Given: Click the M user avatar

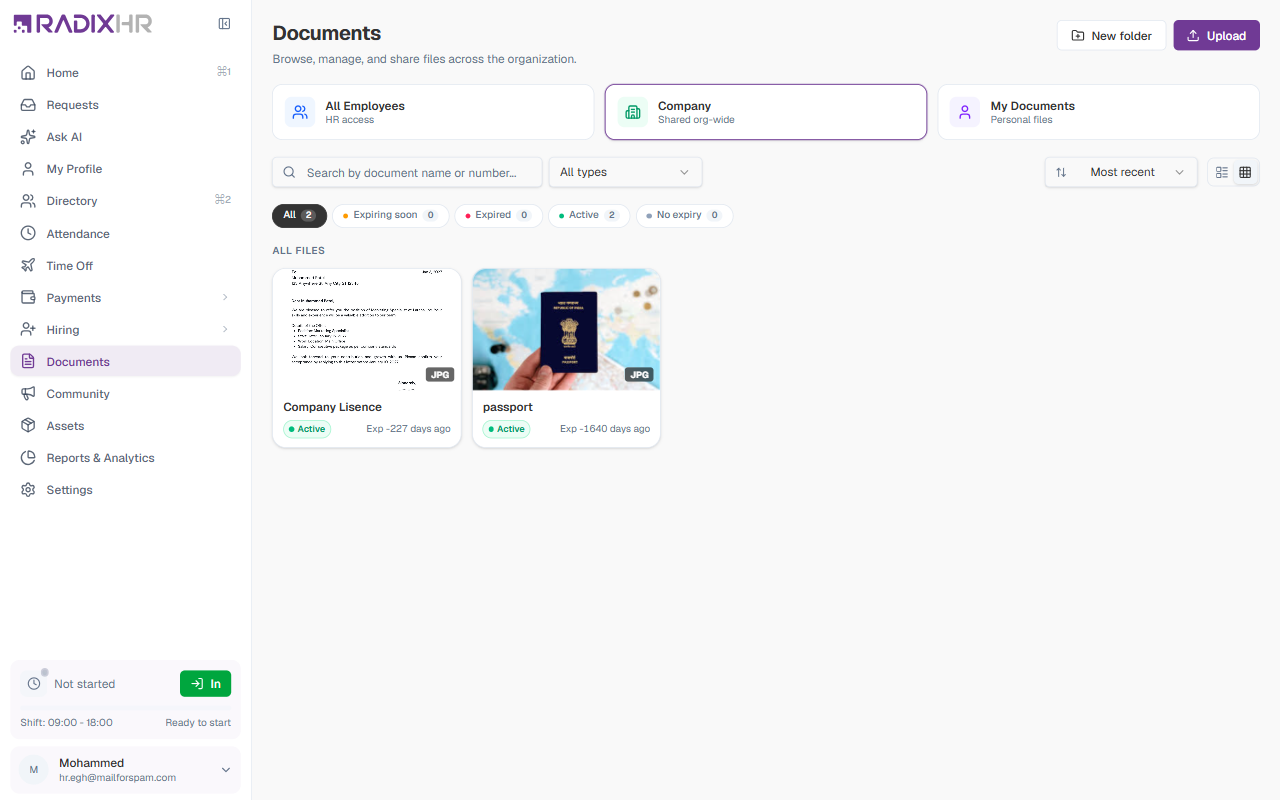Looking at the screenshot, I should [x=34, y=770].
